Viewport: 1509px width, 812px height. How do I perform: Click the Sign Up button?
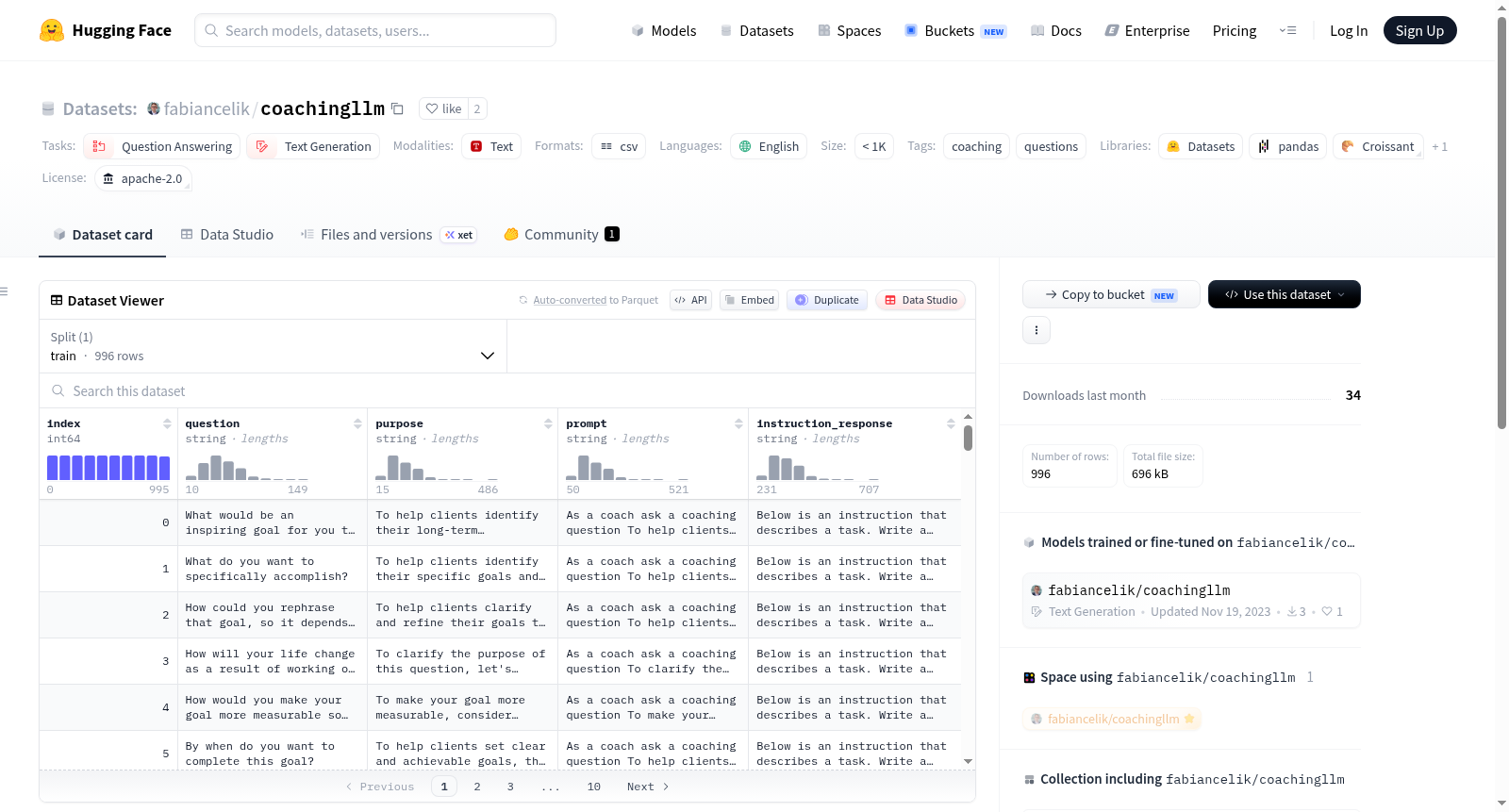(x=1420, y=30)
